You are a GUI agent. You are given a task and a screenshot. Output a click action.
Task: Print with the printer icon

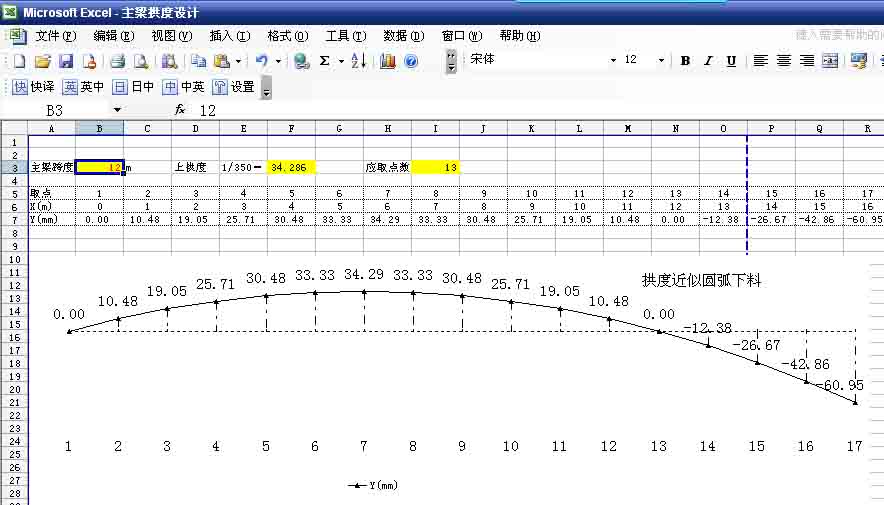117,61
